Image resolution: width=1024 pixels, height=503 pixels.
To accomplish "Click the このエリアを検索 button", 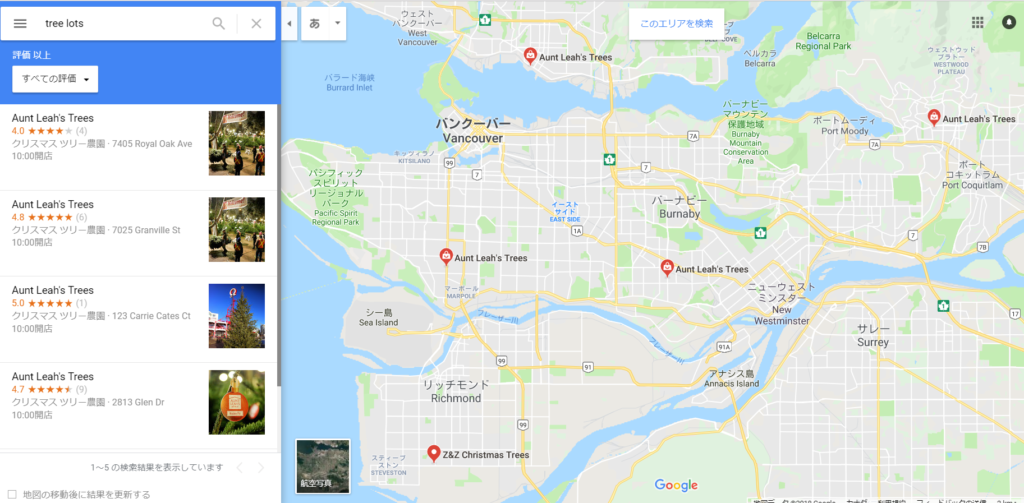I will click(676, 24).
